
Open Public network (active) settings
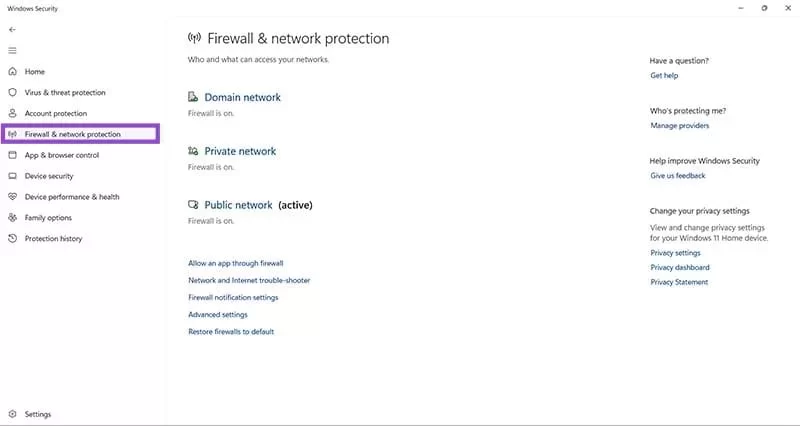pyautogui.click(x=238, y=205)
